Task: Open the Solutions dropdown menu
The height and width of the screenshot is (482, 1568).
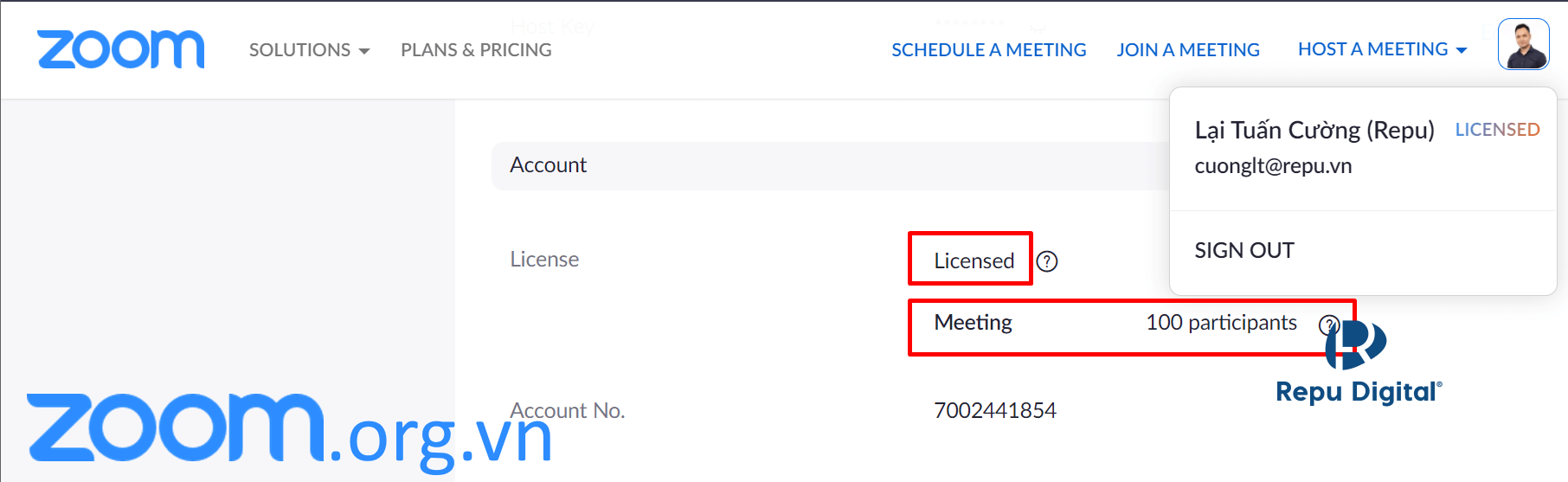Action: [309, 50]
